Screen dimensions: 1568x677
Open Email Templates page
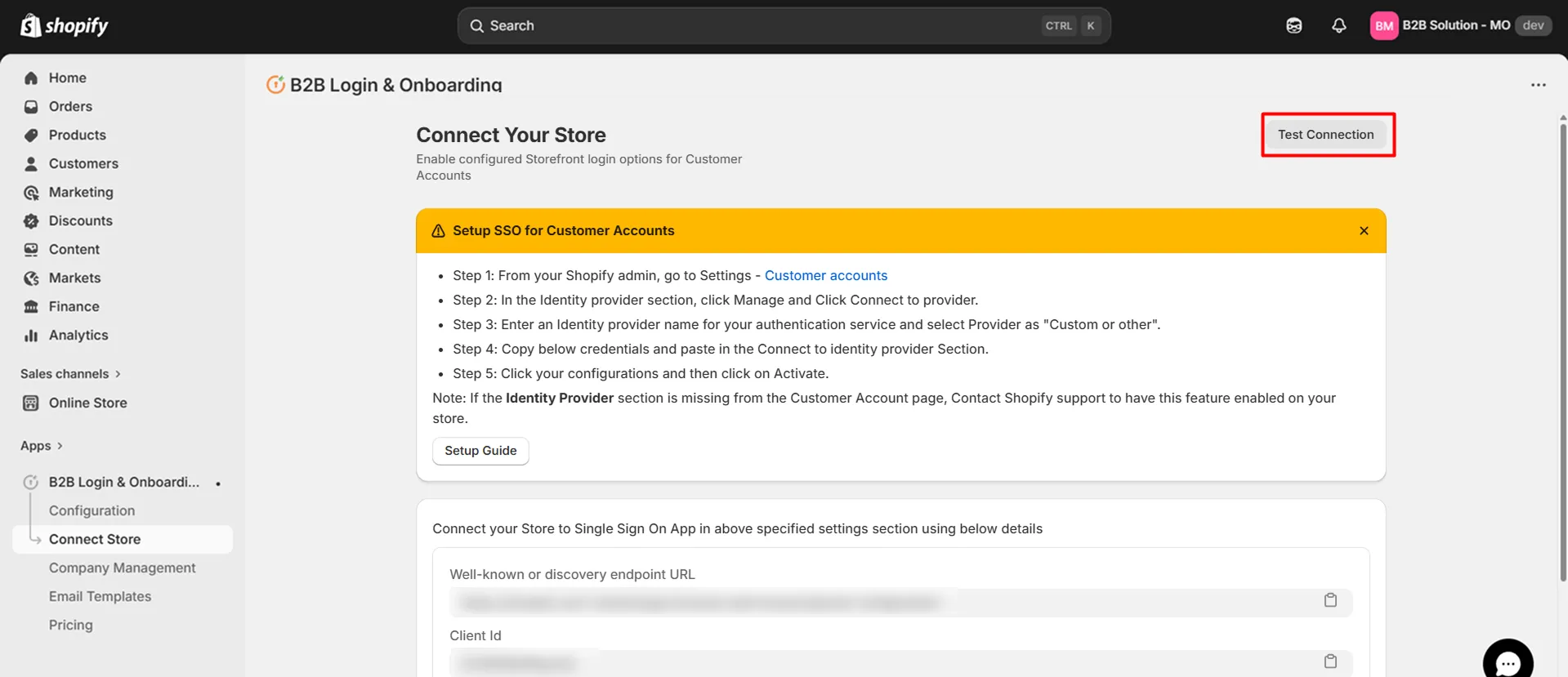(100, 597)
